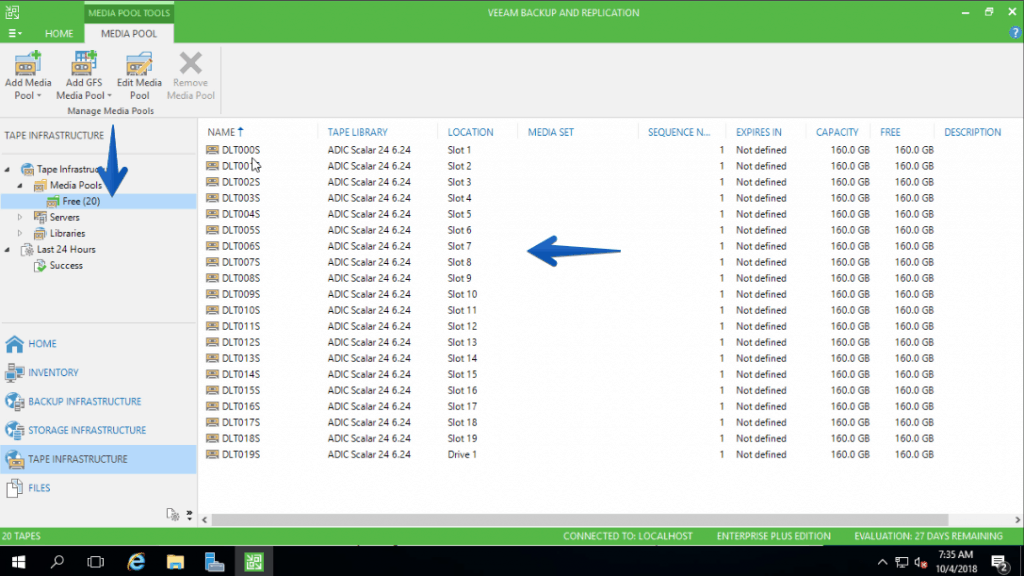
Task: Click the navigation pane configure buttons icon
Action: pyautogui.click(x=172, y=515)
